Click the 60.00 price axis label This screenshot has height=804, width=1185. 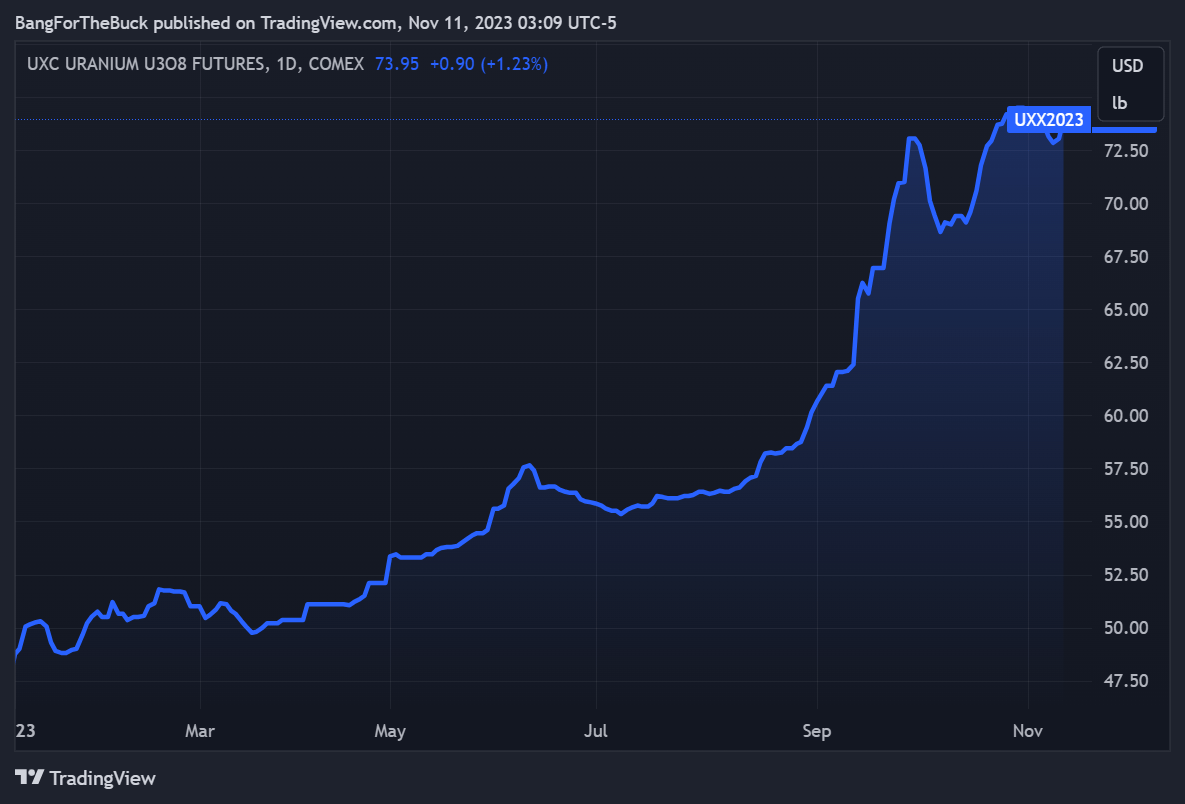(x=1127, y=416)
